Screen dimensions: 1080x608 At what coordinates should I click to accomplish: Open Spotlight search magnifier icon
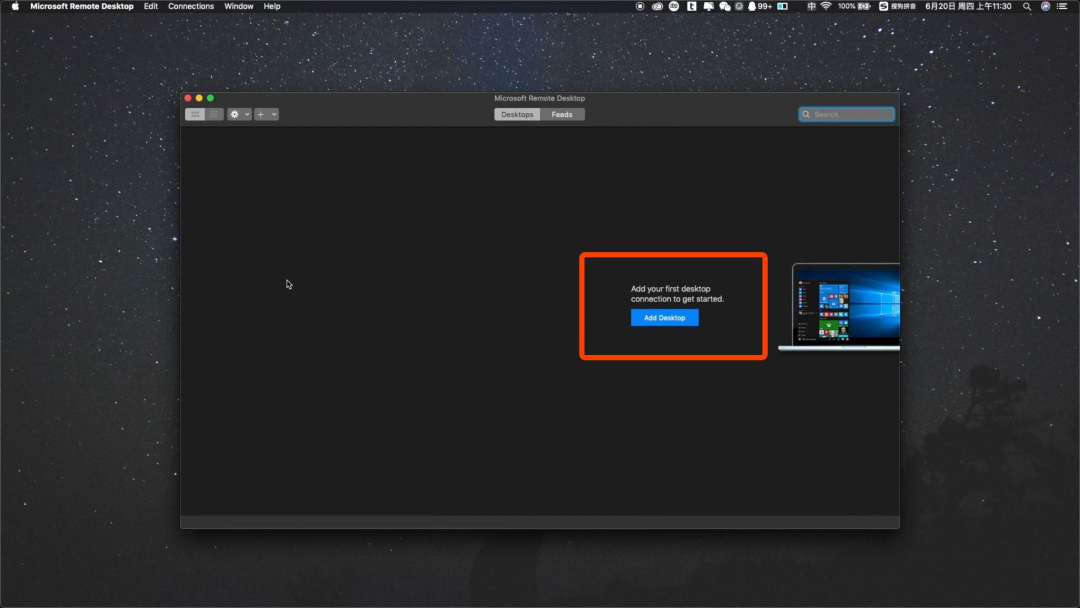1027,6
